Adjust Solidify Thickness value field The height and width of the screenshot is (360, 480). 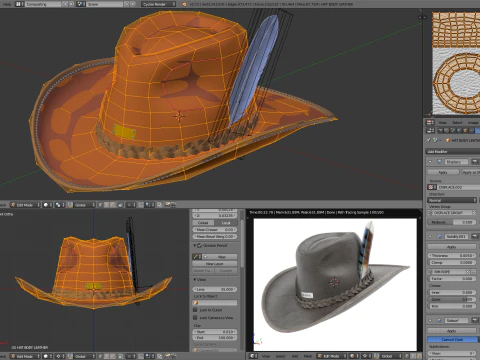pos(452,256)
